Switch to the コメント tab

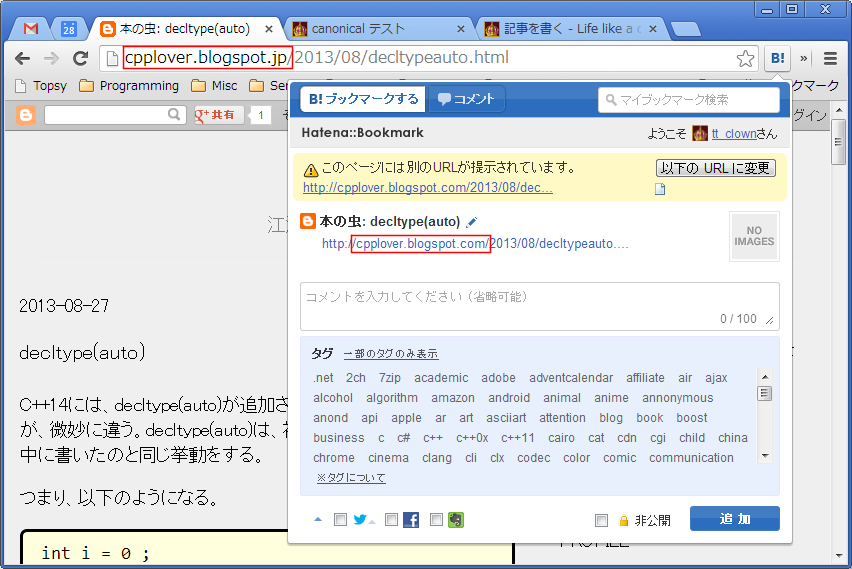466,99
